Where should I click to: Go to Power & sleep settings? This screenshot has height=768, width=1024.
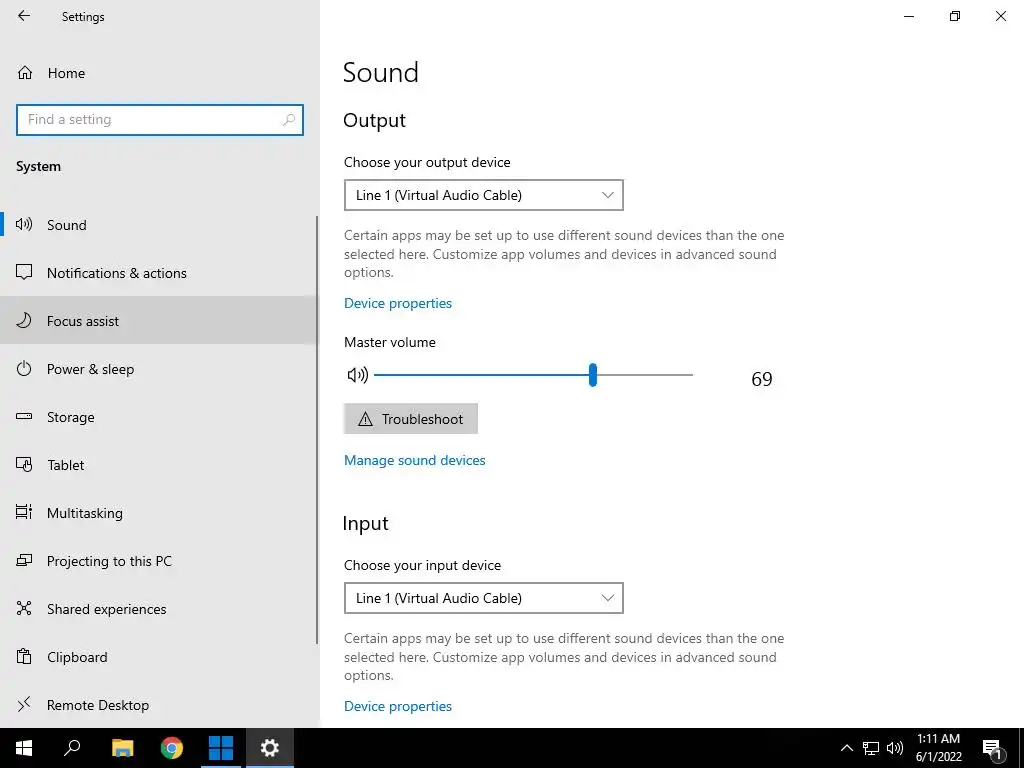pyautogui.click(x=160, y=369)
